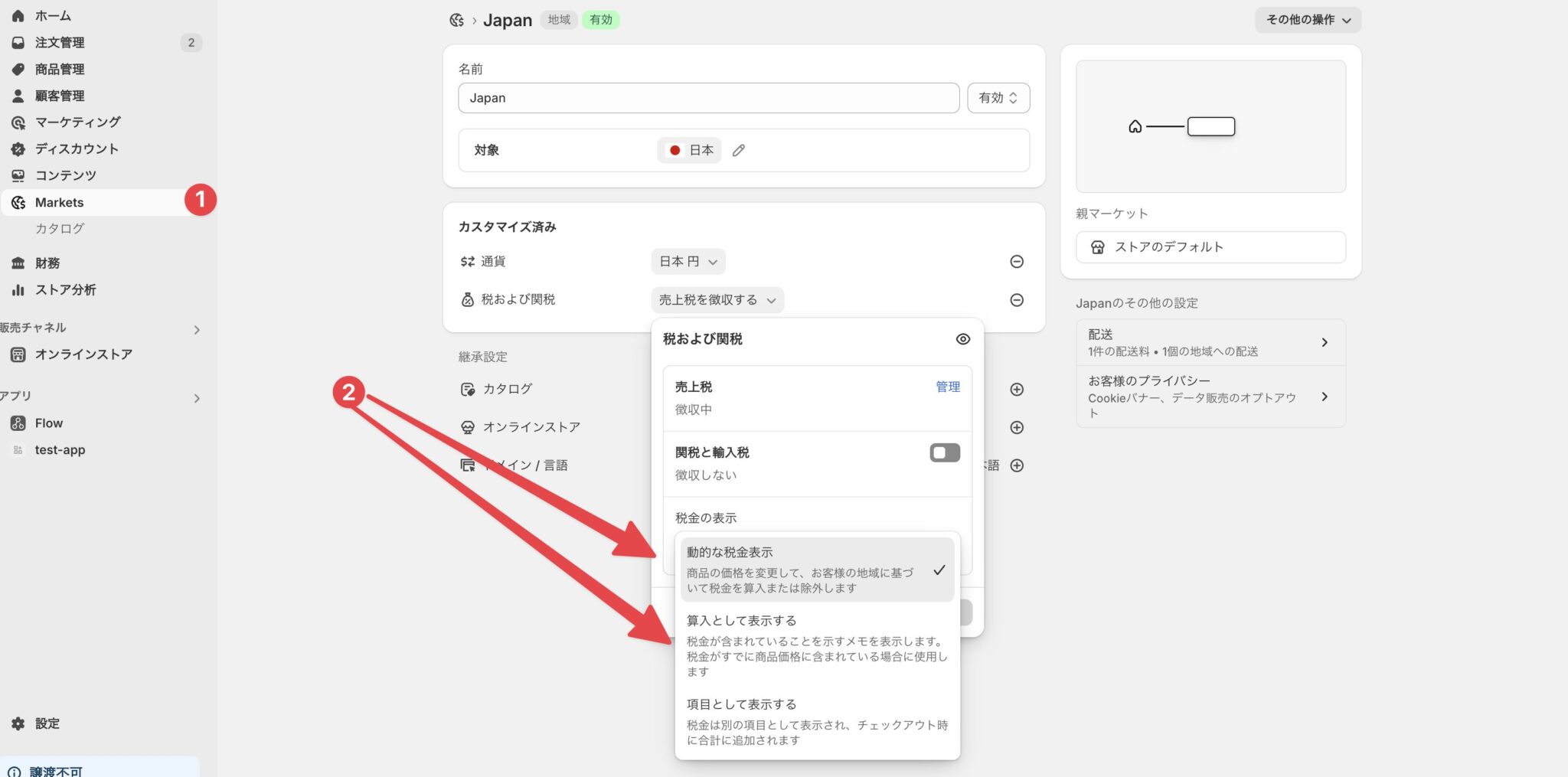The width and height of the screenshot is (1568, 777).
Task: Open the Markets section in the sidebar
Action: [58, 202]
